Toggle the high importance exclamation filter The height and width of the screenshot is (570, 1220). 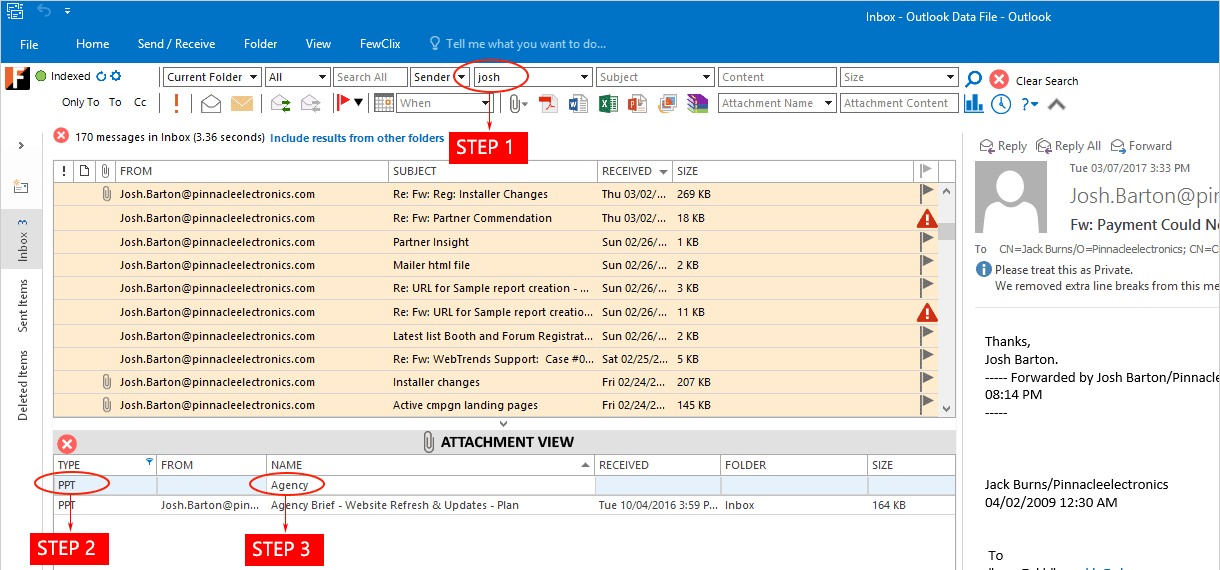177,103
